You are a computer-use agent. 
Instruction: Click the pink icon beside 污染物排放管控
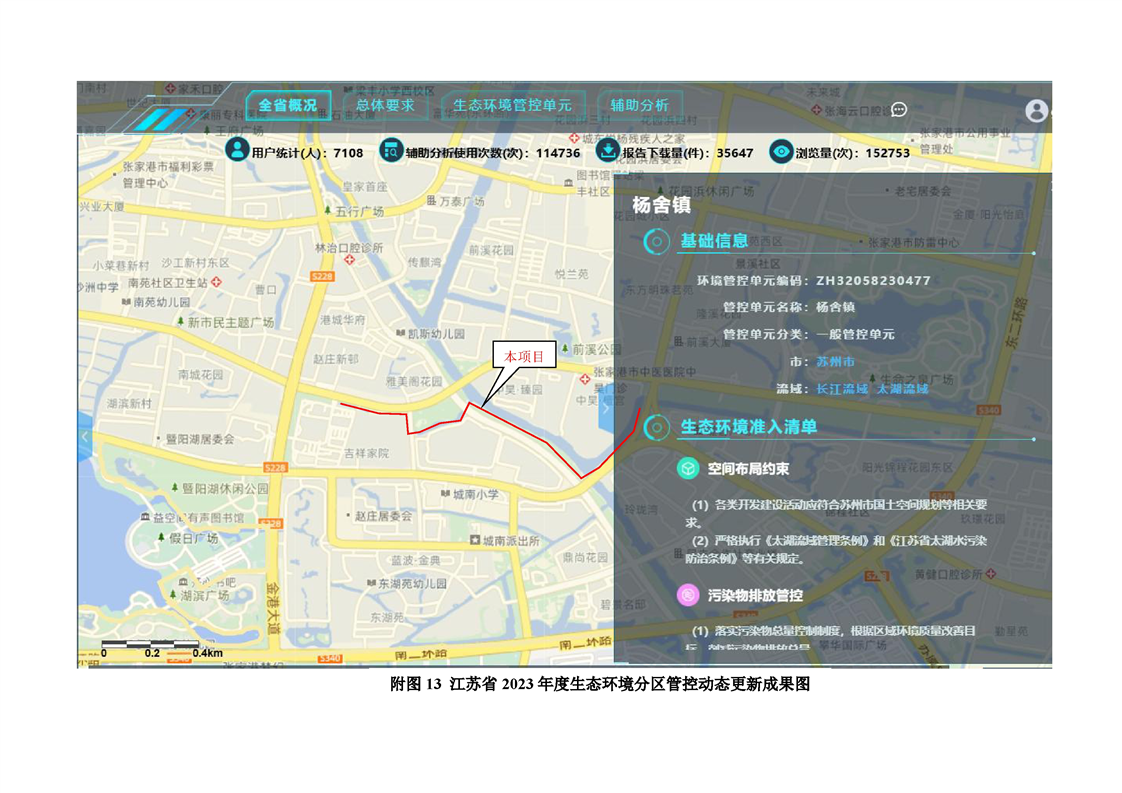(688, 594)
